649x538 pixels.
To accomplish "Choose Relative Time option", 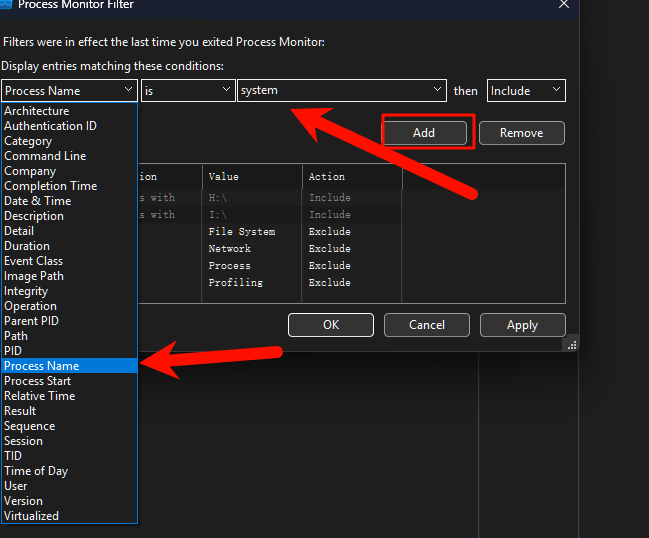I will click(x=70, y=396).
